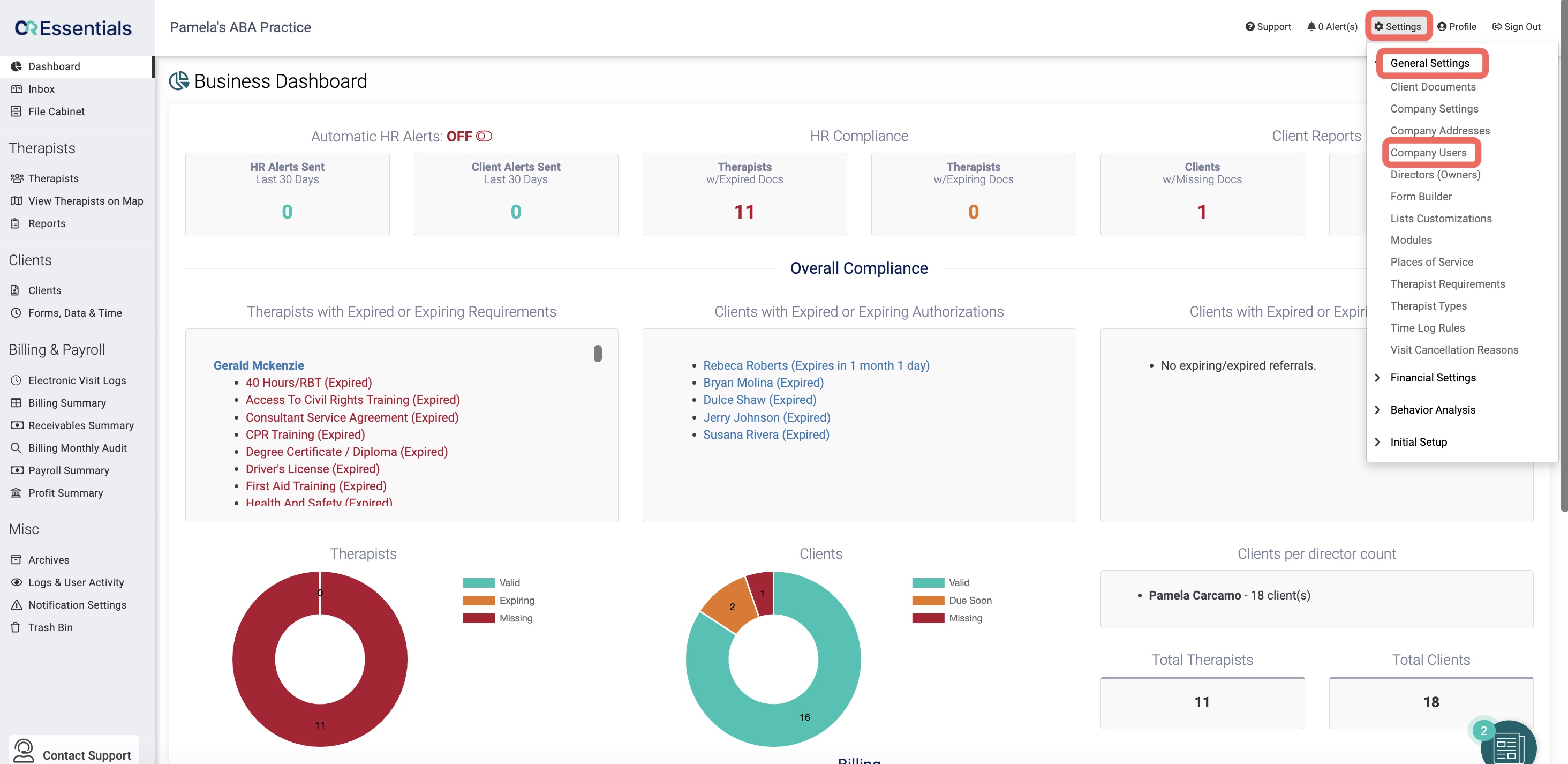The height and width of the screenshot is (764, 1568).
Task: Click the Inbox sidebar icon
Action: click(17, 89)
